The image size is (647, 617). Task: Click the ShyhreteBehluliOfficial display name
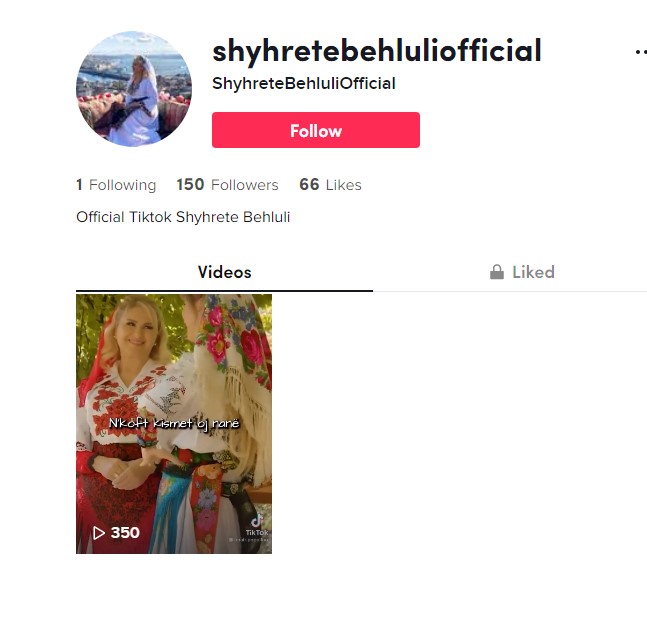point(304,83)
